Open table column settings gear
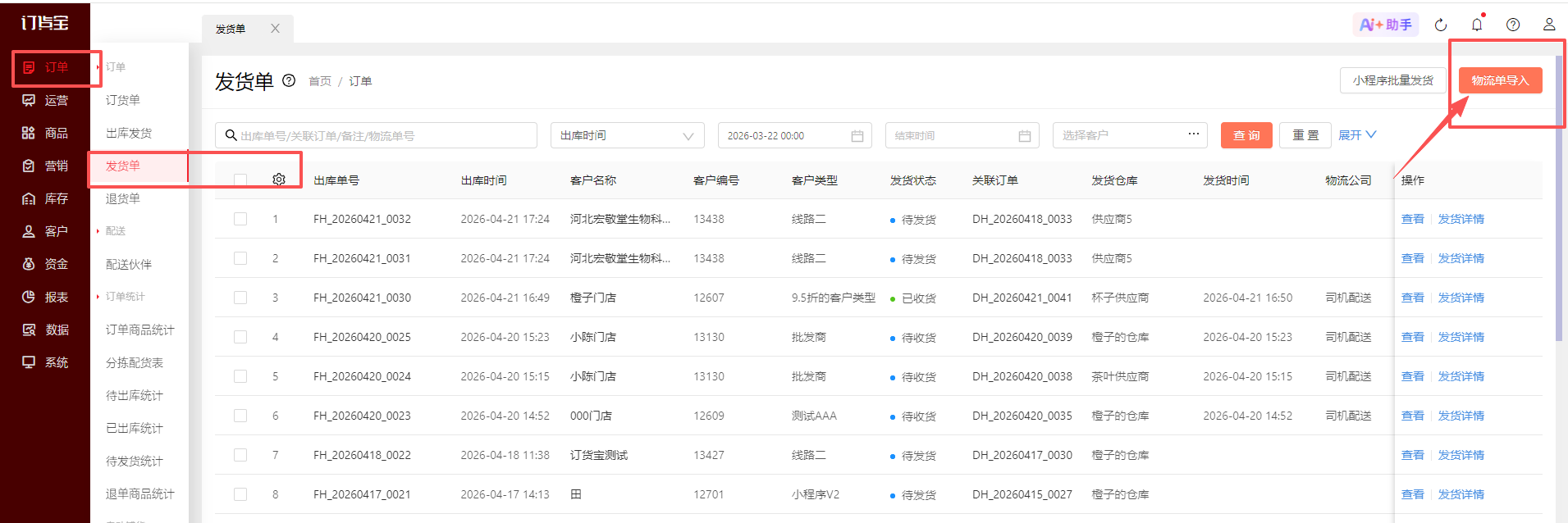The image size is (1568, 523). point(279,180)
